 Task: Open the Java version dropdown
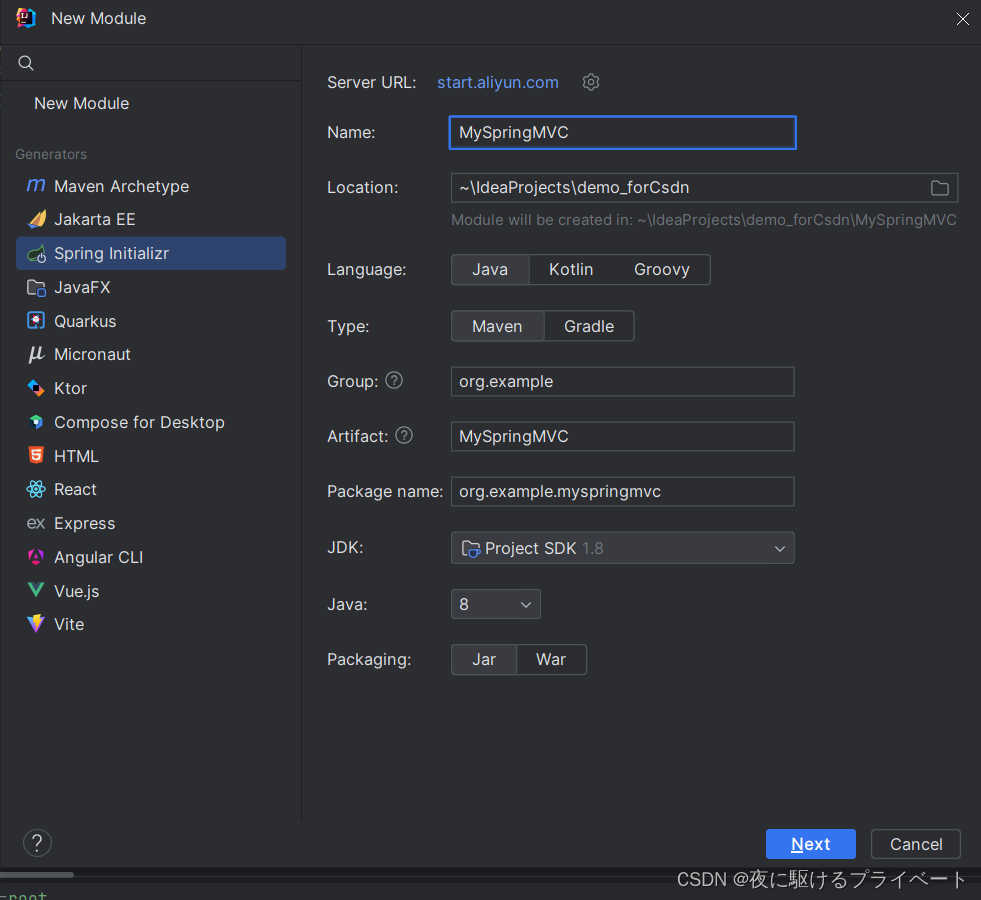click(496, 604)
